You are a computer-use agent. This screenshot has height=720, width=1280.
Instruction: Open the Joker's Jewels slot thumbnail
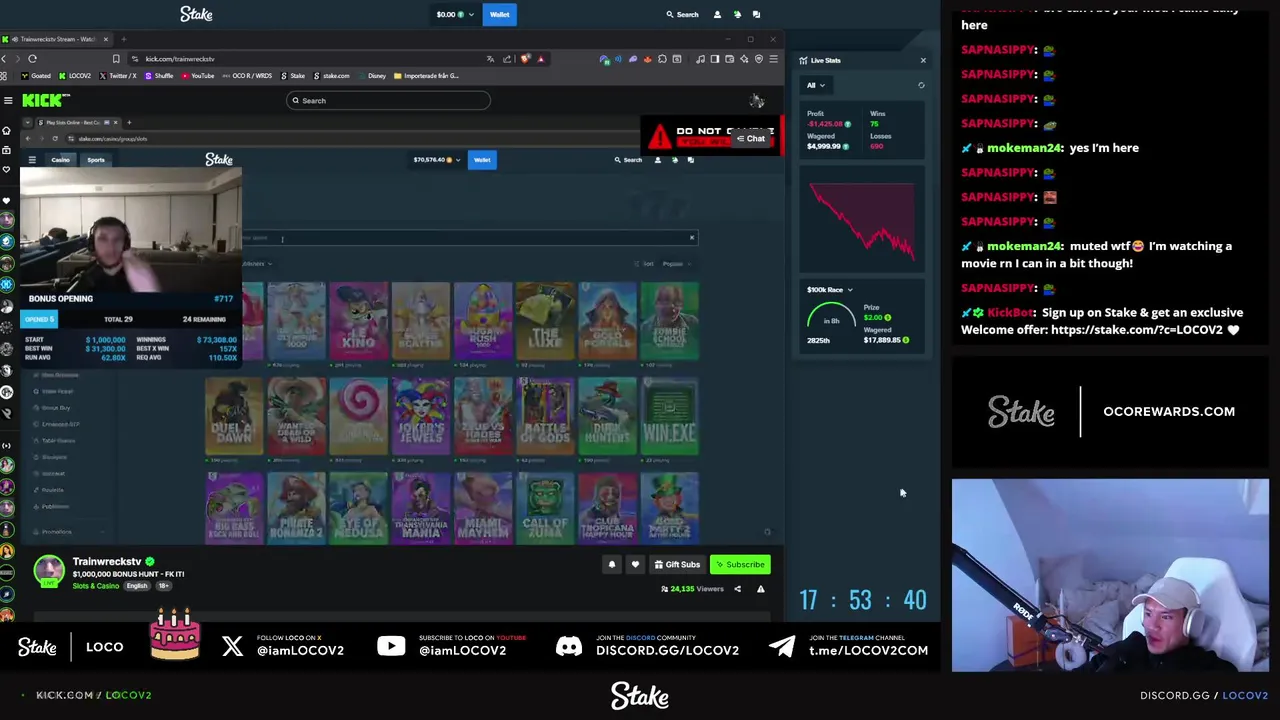coord(420,415)
